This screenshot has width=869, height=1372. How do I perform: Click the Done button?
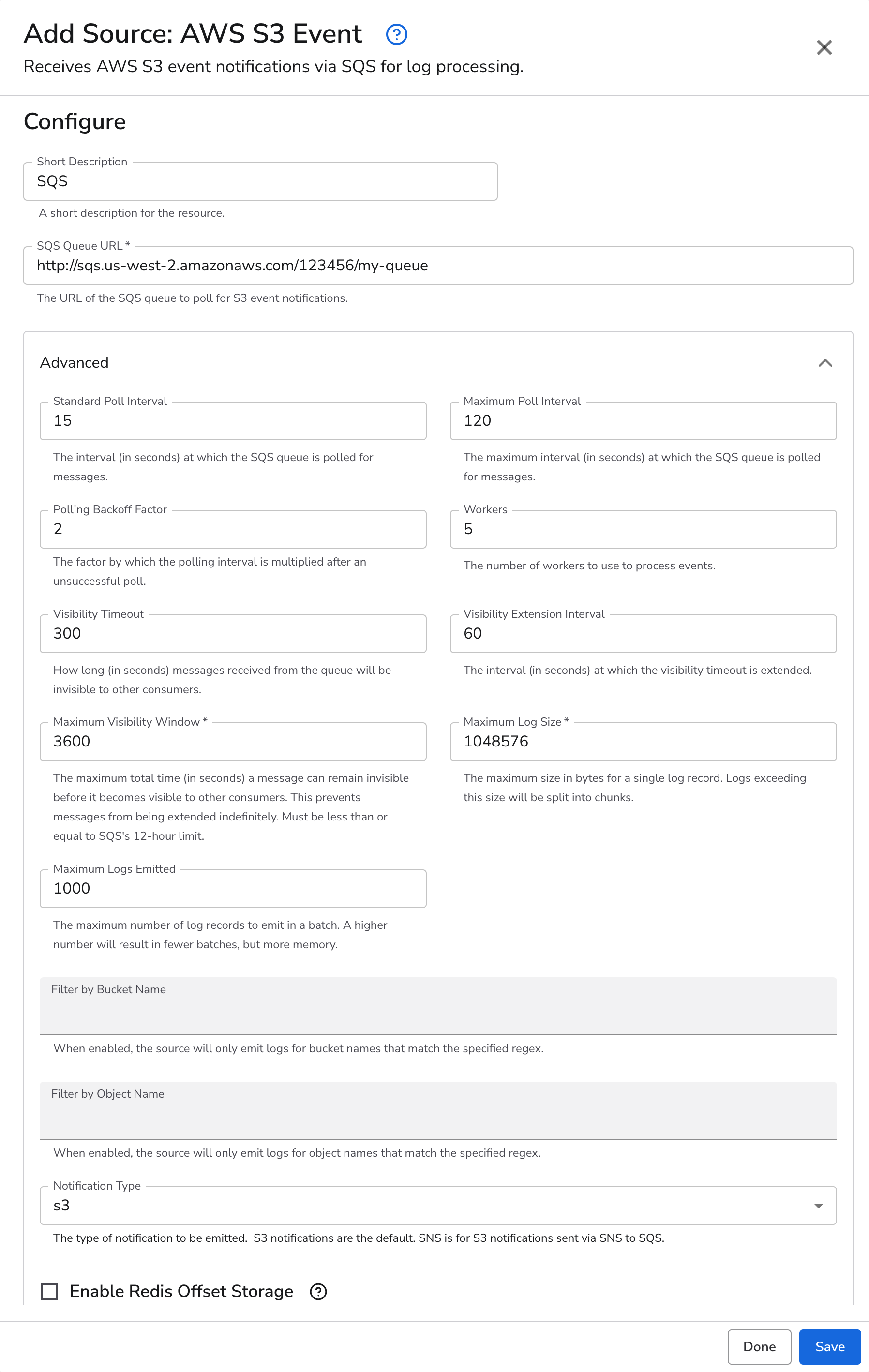click(760, 1346)
